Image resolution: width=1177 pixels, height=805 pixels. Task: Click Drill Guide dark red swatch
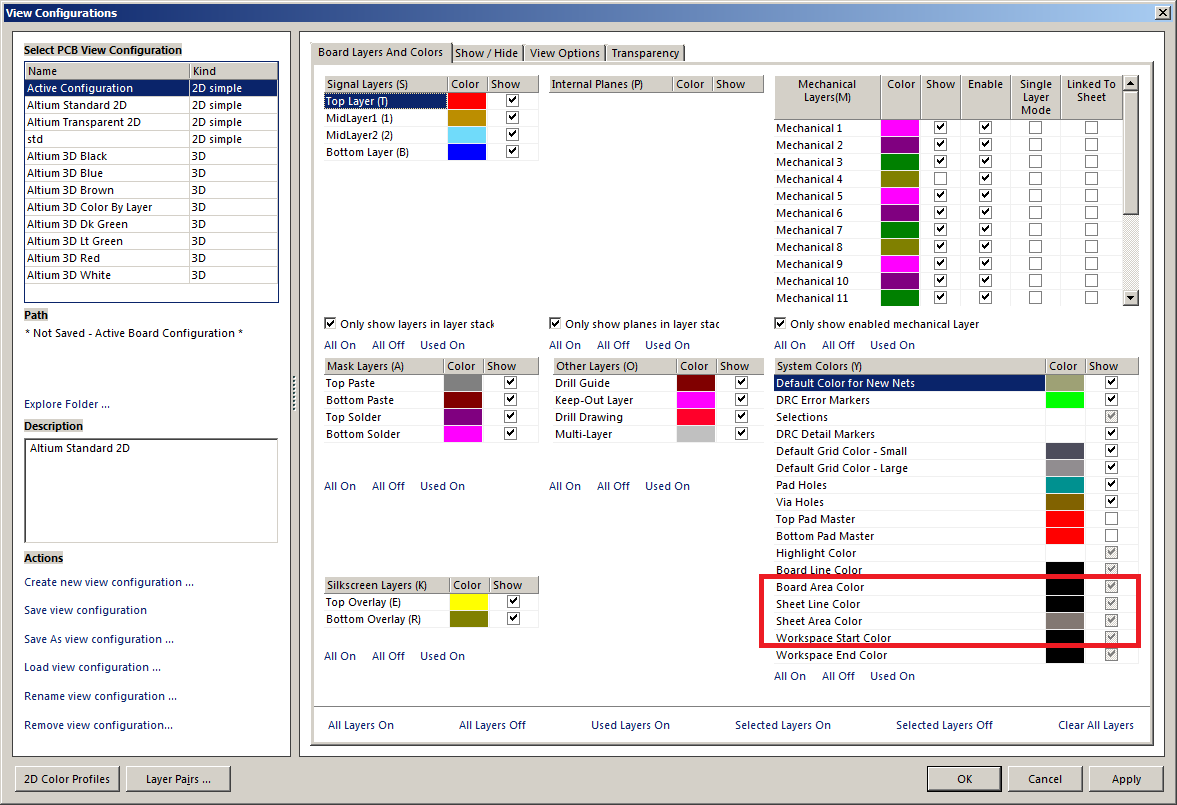(696, 383)
